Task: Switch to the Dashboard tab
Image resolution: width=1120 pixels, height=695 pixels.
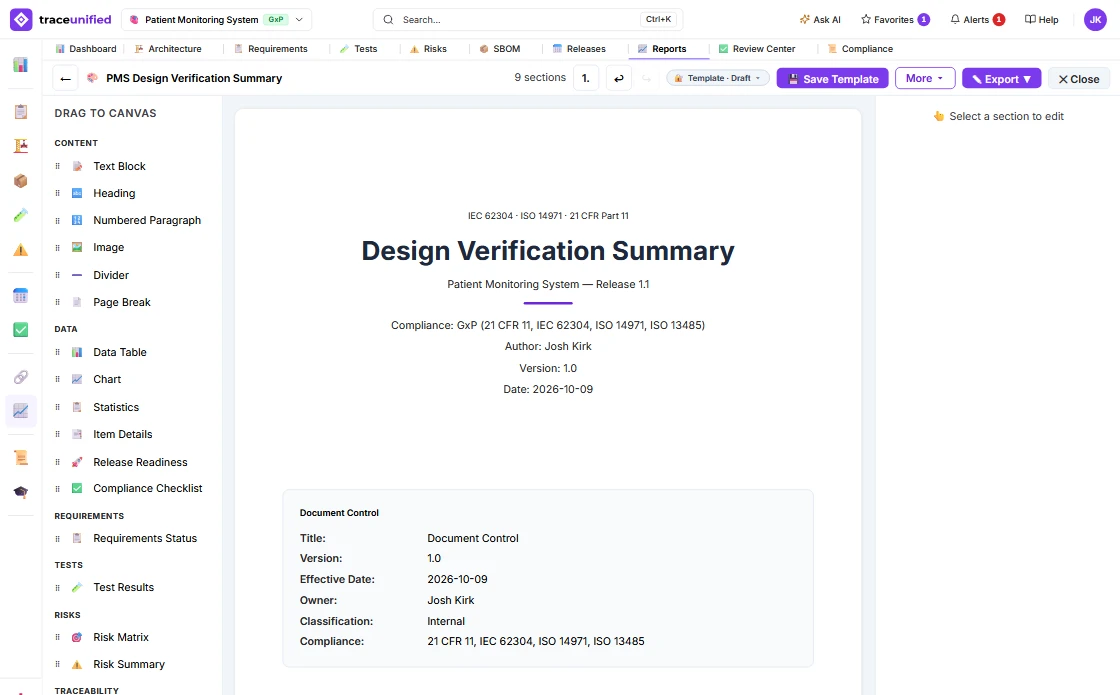Action: pos(86,49)
